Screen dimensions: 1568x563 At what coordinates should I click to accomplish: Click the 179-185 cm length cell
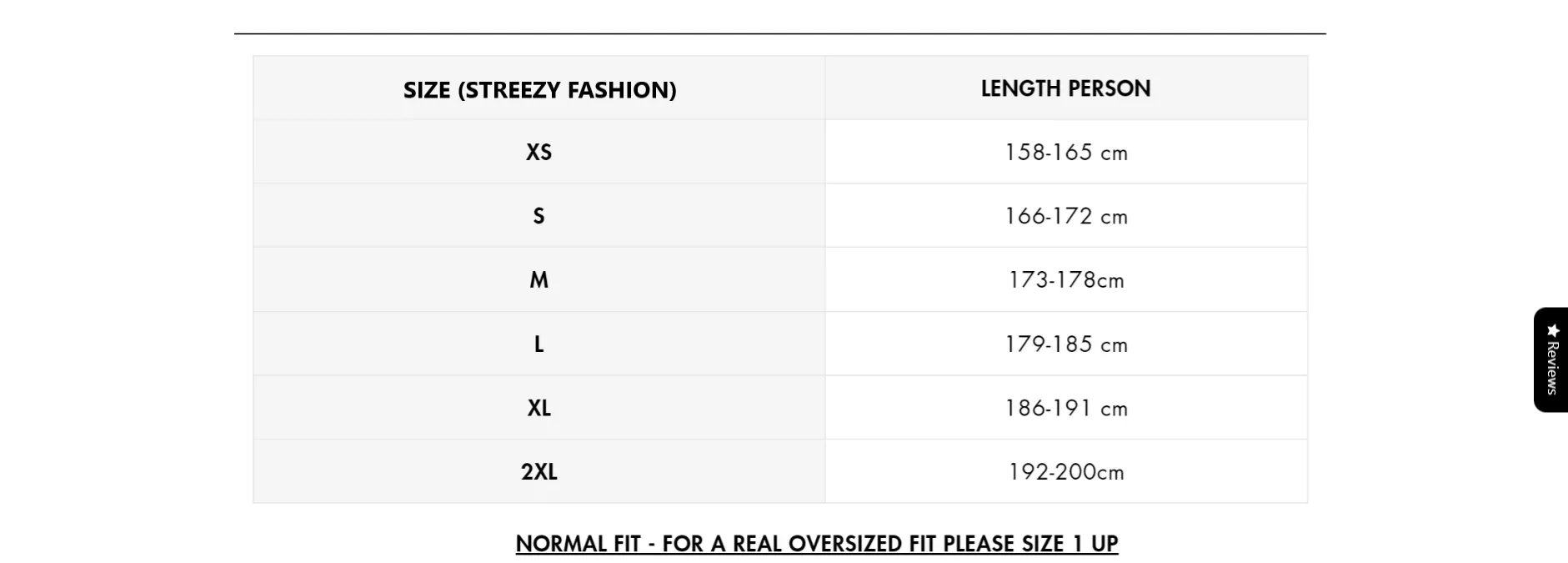pos(1065,344)
